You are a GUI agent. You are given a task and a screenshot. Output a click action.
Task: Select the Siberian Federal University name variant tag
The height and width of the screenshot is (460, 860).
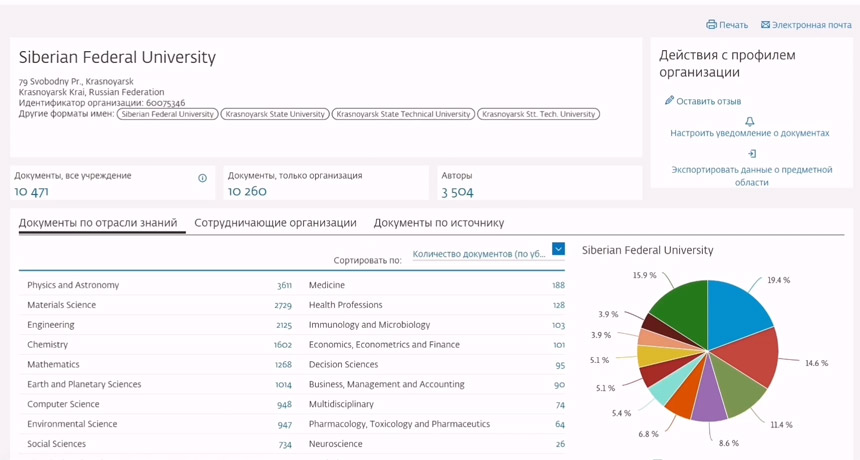coord(167,114)
